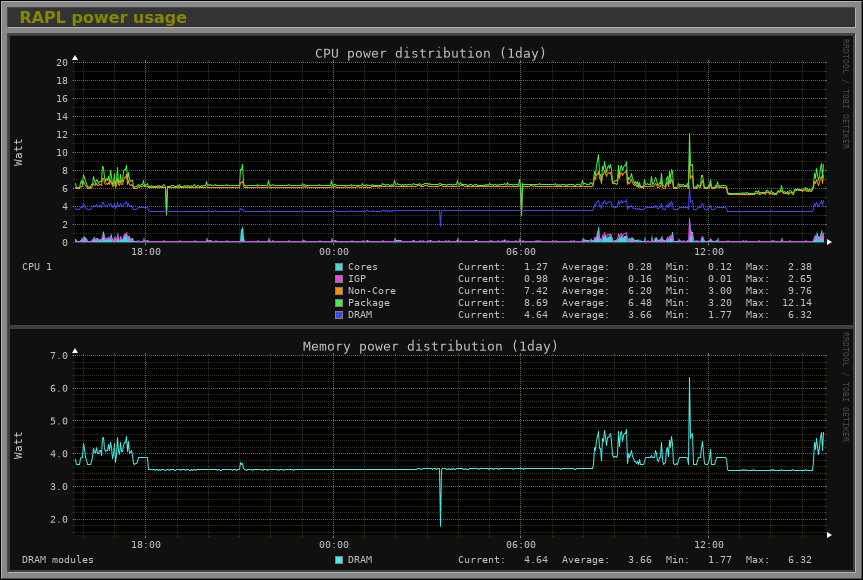Click the 12:00 time label in Memory graph
863x580 pixels.
point(709,545)
